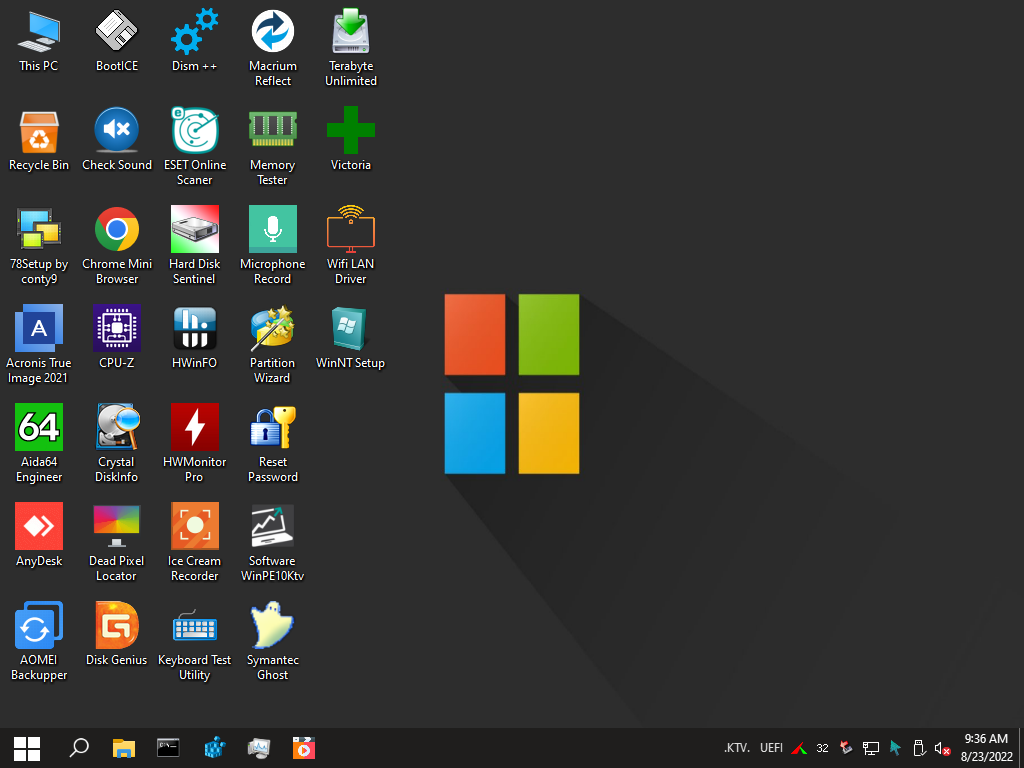
Task: Open the AnyDesk shortcut
Action: pyautogui.click(x=39, y=527)
